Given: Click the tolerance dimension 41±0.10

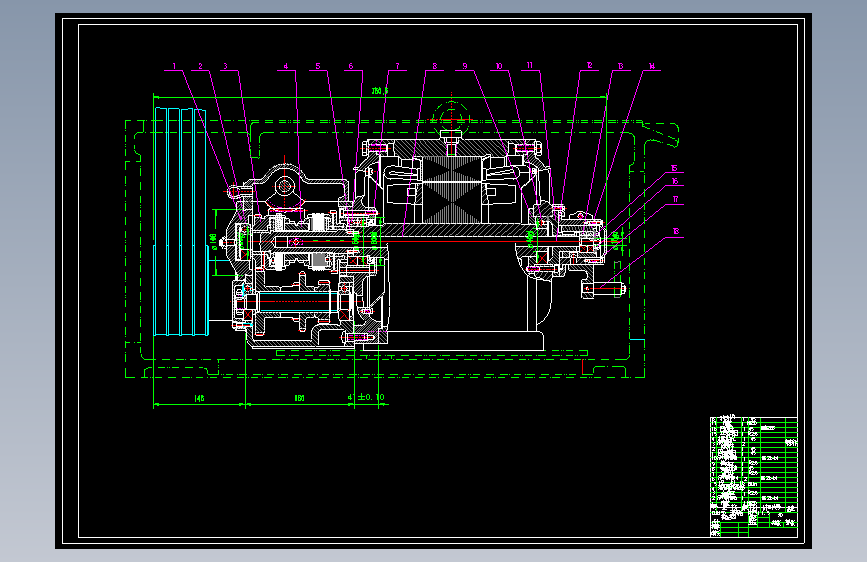Looking at the screenshot, I should pyautogui.click(x=366, y=397).
